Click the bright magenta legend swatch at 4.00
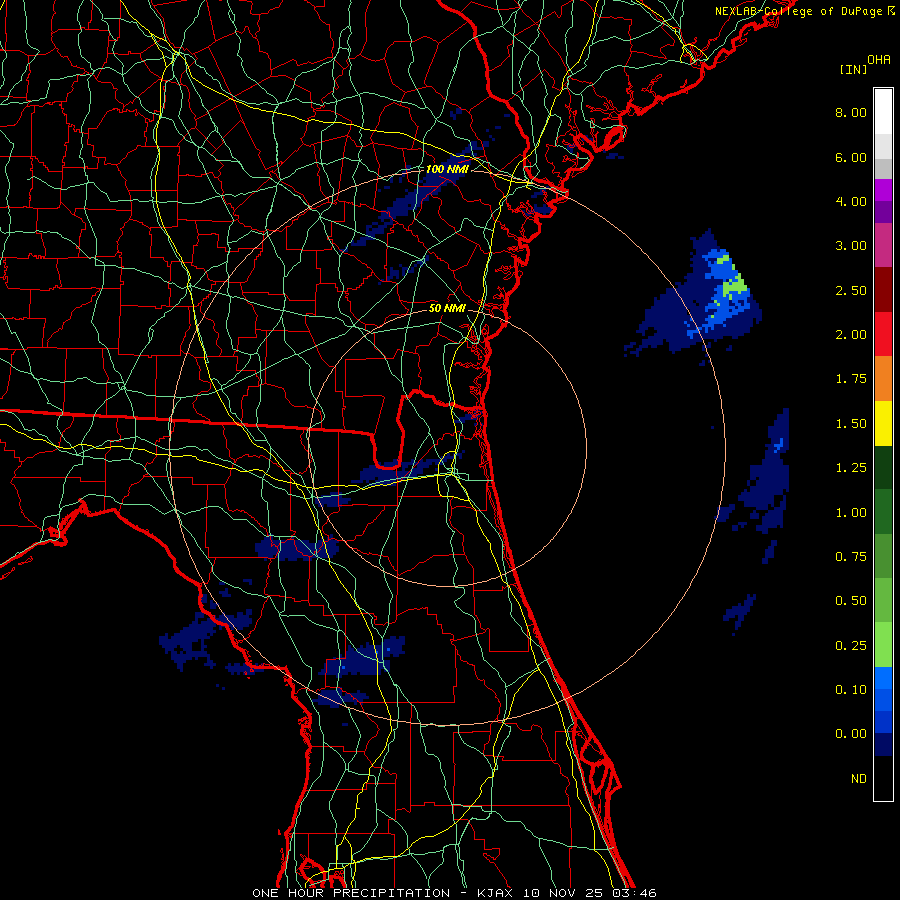The image size is (900, 900). [x=883, y=190]
